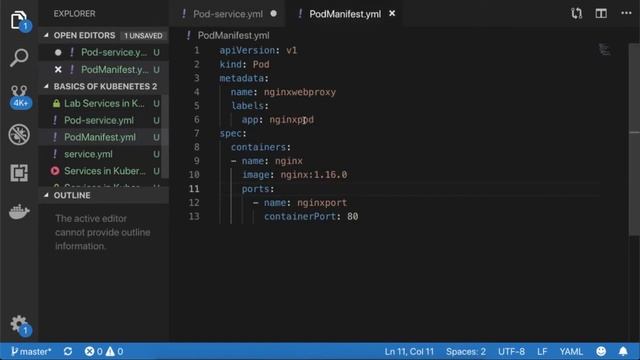The image size is (640, 360).
Task: Click the open changes compare icon
Action: [576, 13]
